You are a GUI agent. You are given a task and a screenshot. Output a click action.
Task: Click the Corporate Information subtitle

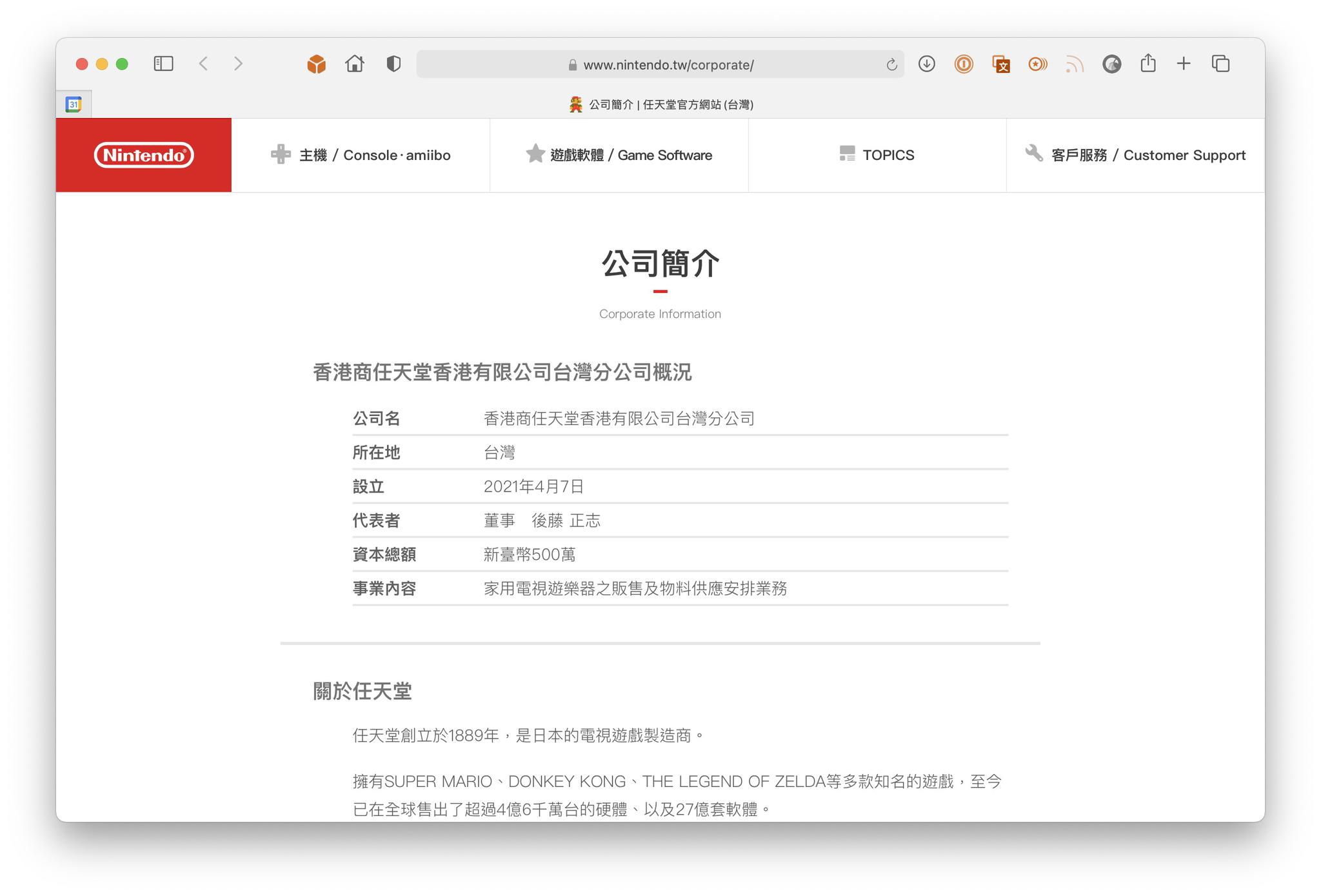click(x=660, y=314)
